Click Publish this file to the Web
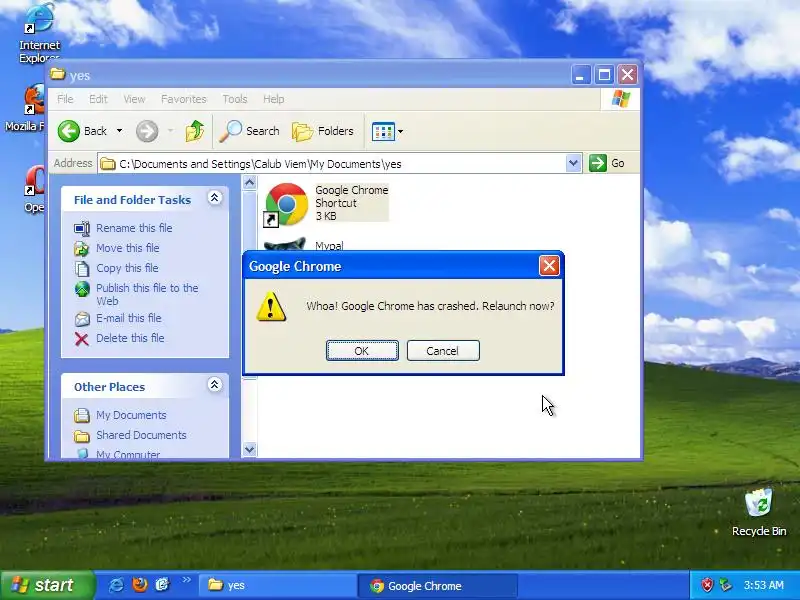 coord(147,294)
